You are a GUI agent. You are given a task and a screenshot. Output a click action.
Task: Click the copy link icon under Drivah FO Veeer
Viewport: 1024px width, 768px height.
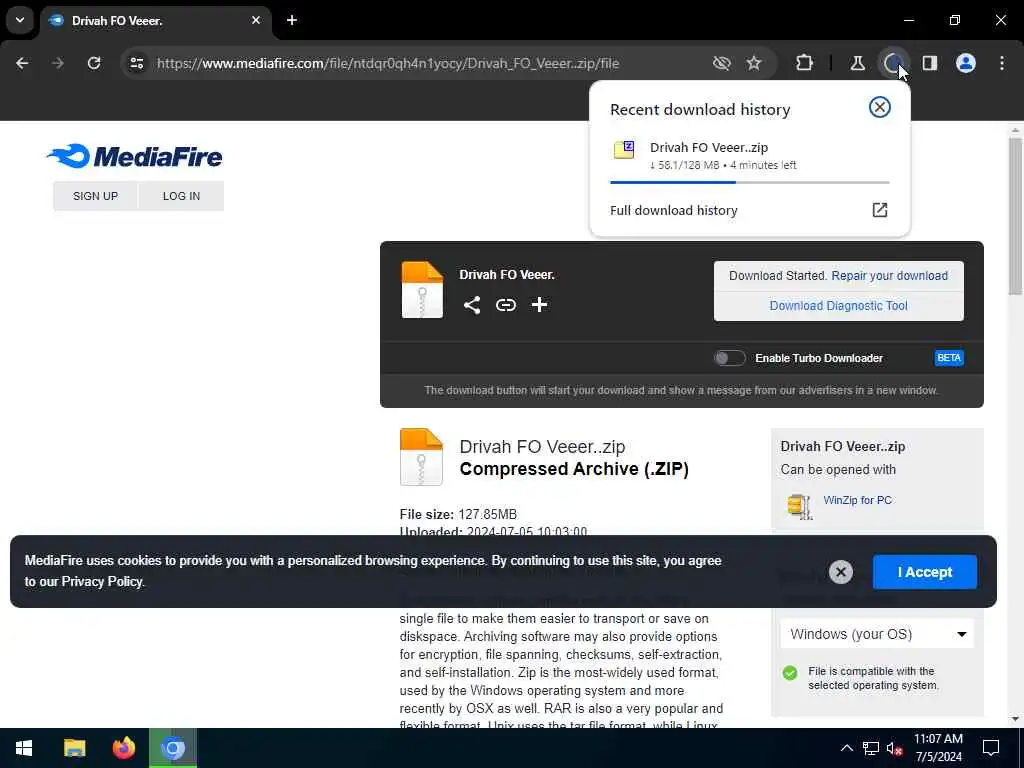tap(505, 305)
